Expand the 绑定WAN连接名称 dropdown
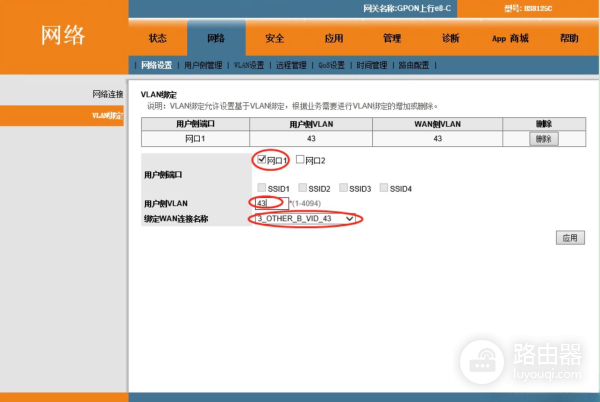This screenshot has height=402, width=600. [305, 218]
